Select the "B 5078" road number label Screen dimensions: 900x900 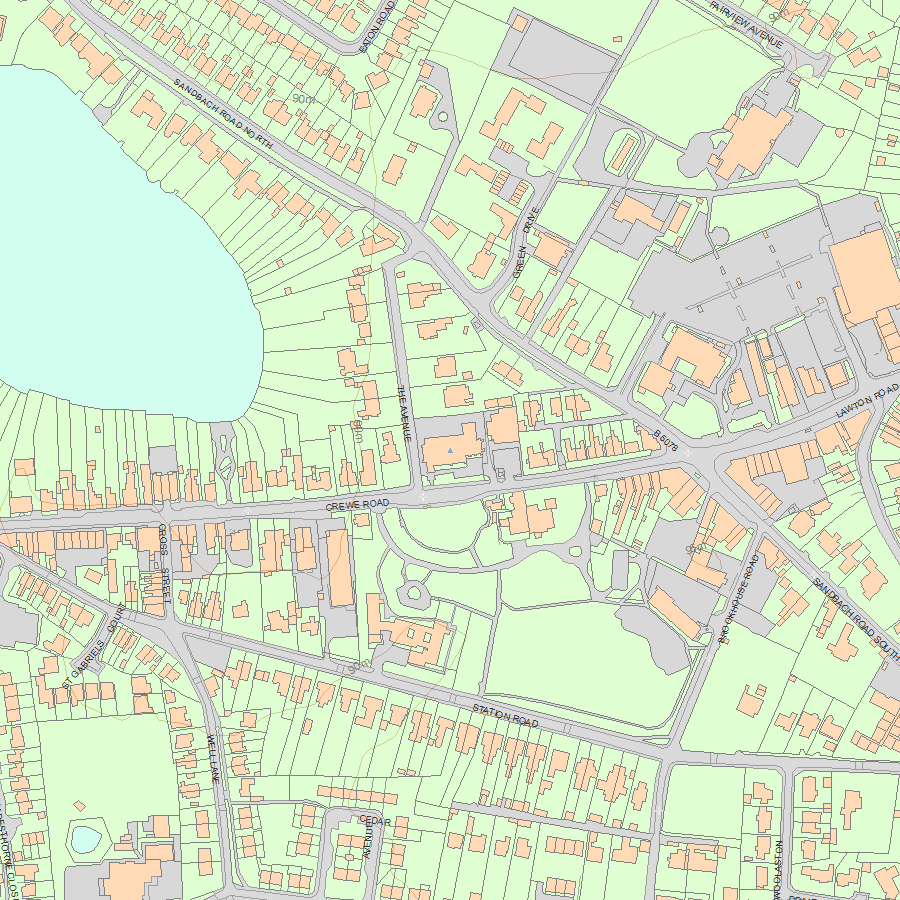point(665,442)
